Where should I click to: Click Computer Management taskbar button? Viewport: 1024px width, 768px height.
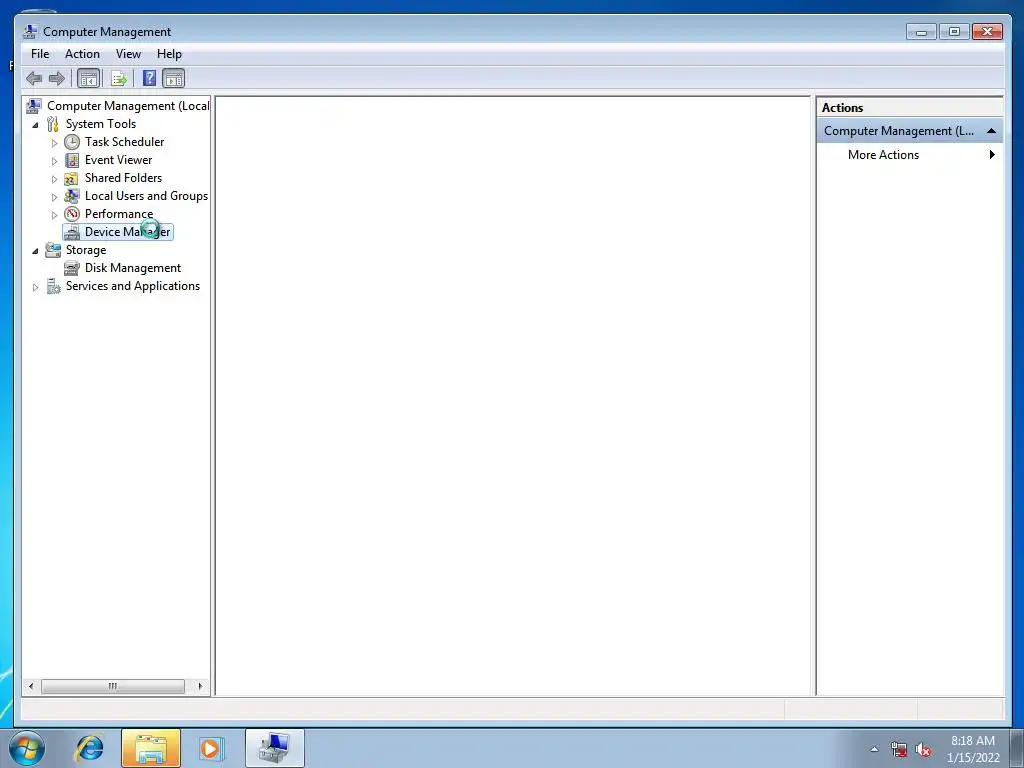click(x=274, y=748)
